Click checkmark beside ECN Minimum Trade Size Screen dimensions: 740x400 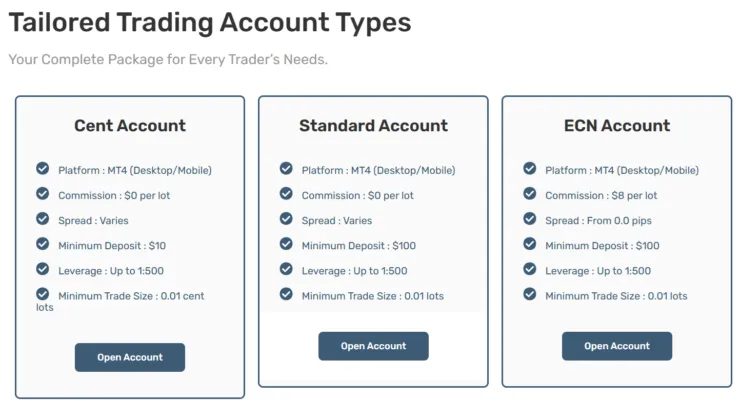[530, 294]
